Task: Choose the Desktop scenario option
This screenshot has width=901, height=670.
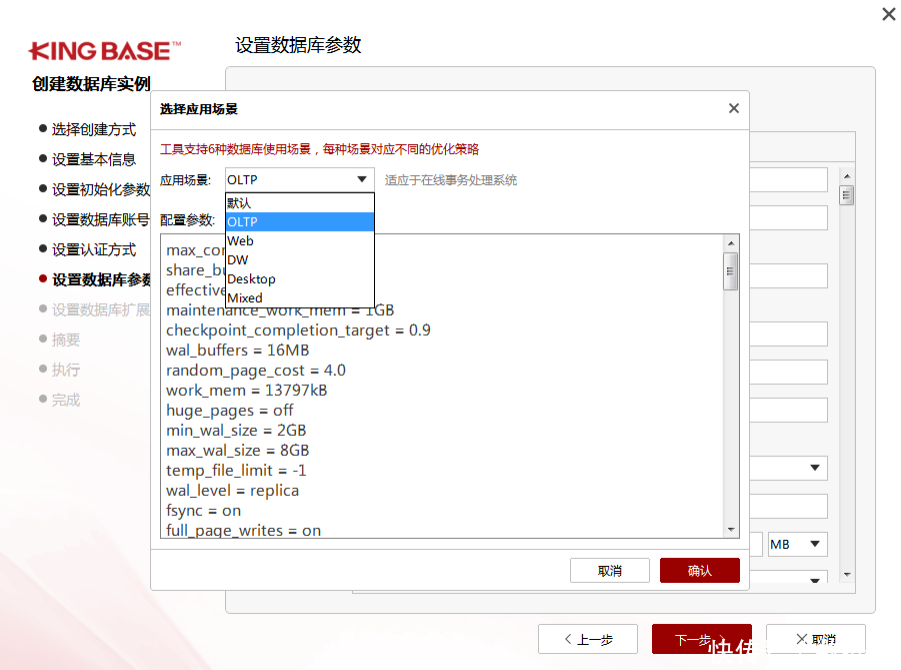Action: pos(299,279)
